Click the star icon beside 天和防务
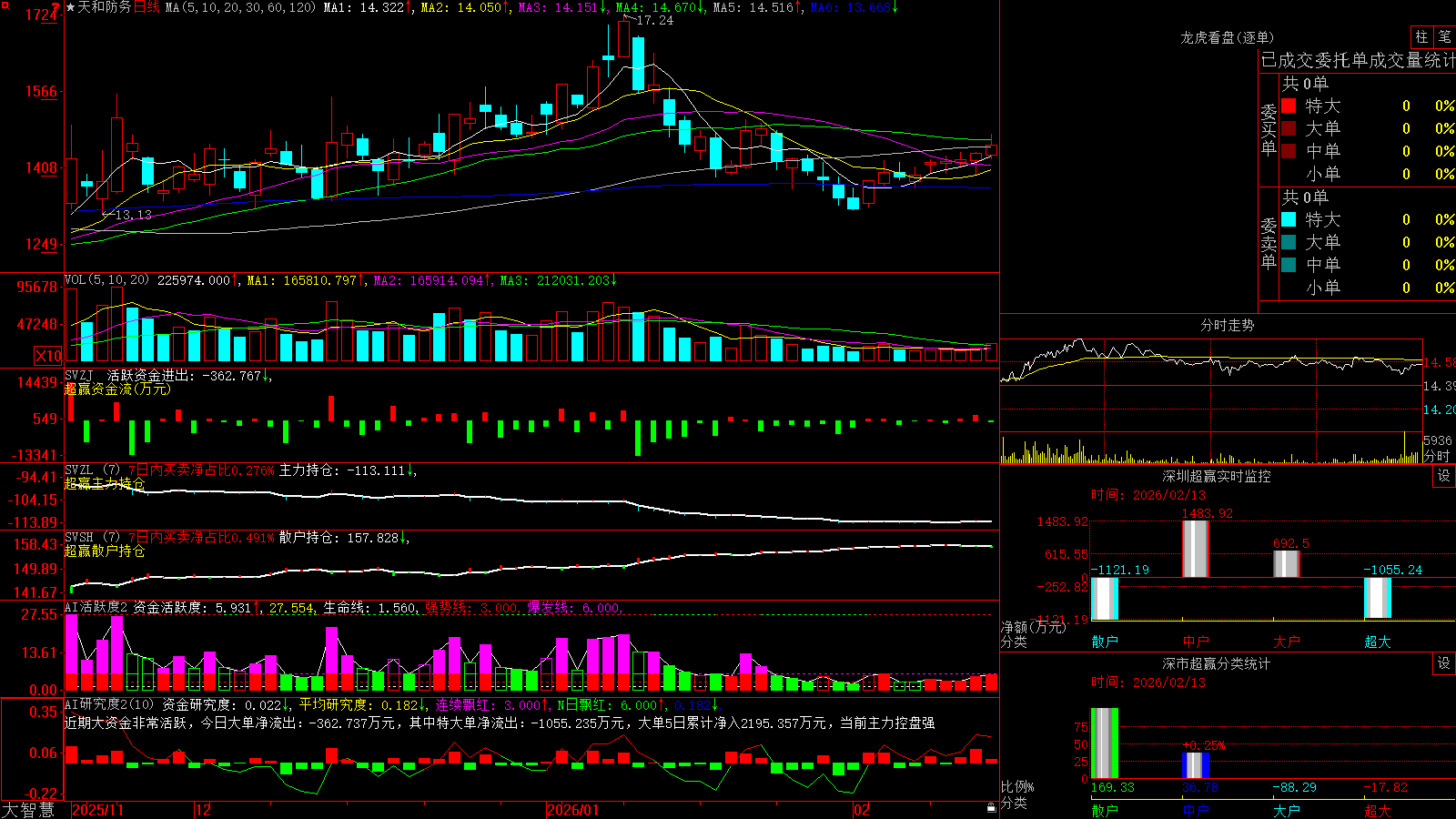The height and width of the screenshot is (819, 1456). (71, 7)
